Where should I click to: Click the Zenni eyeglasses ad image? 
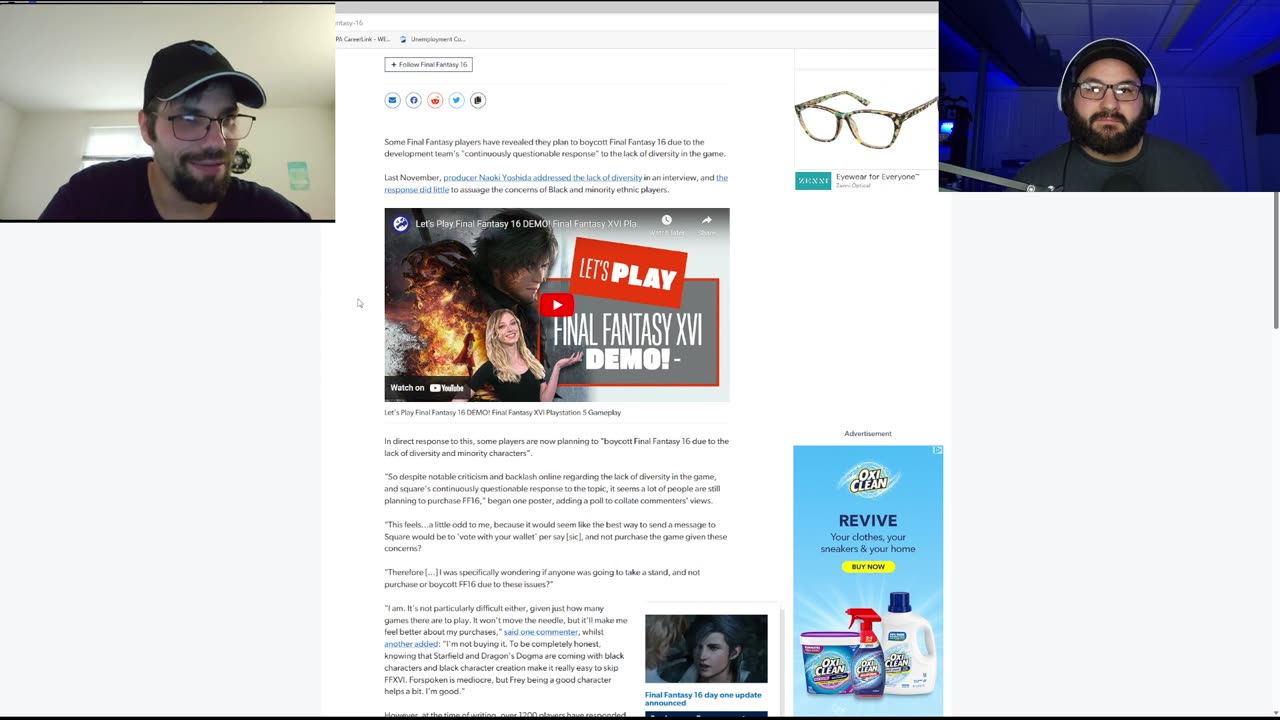click(866, 119)
